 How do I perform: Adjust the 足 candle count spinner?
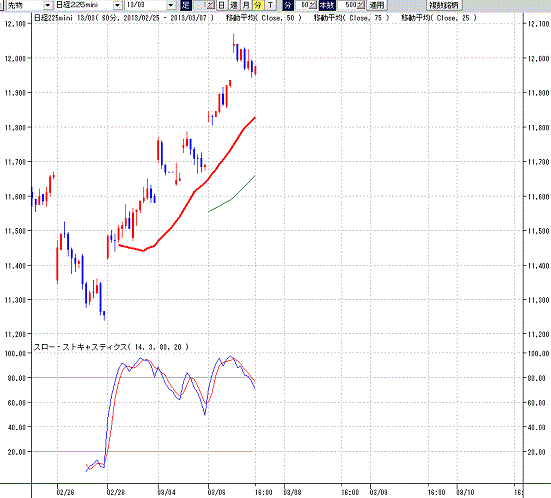pos(211,5)
